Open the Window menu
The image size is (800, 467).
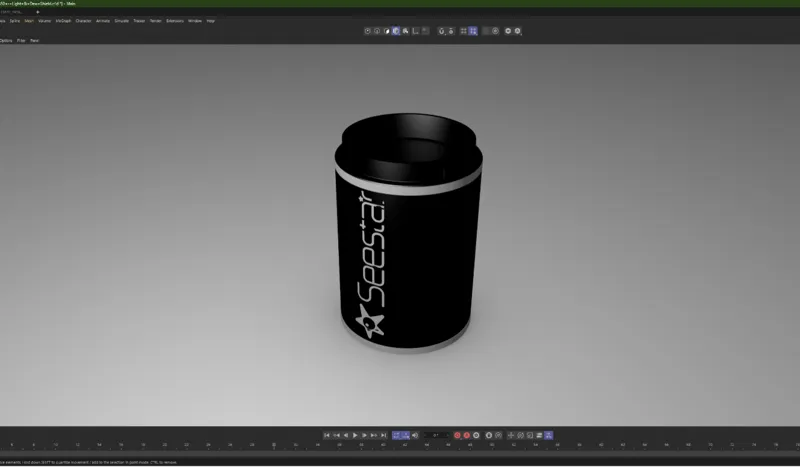(194, 21)
